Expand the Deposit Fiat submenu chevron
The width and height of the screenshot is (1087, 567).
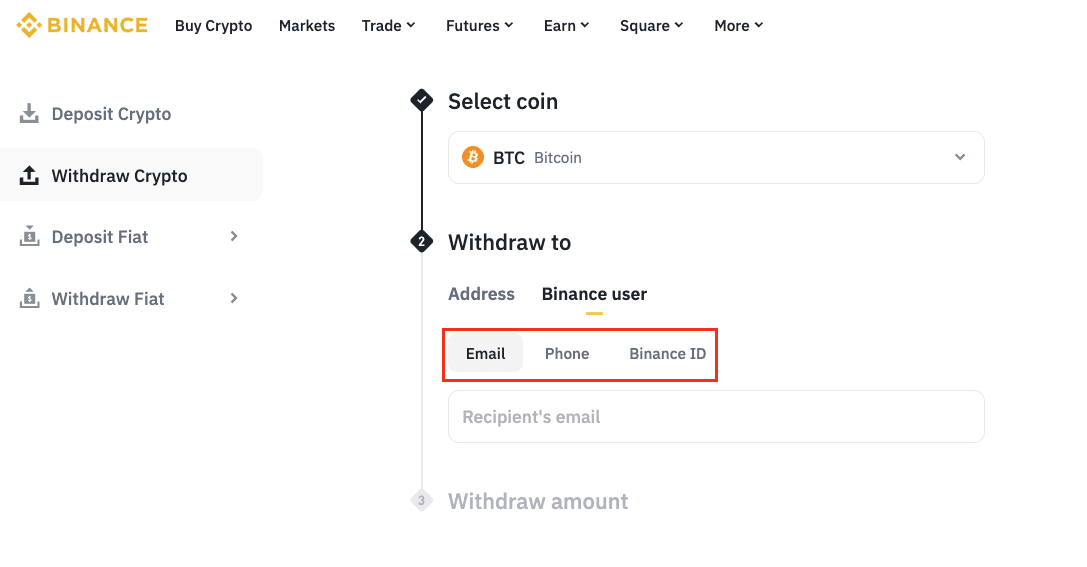(x=234, y=237)
